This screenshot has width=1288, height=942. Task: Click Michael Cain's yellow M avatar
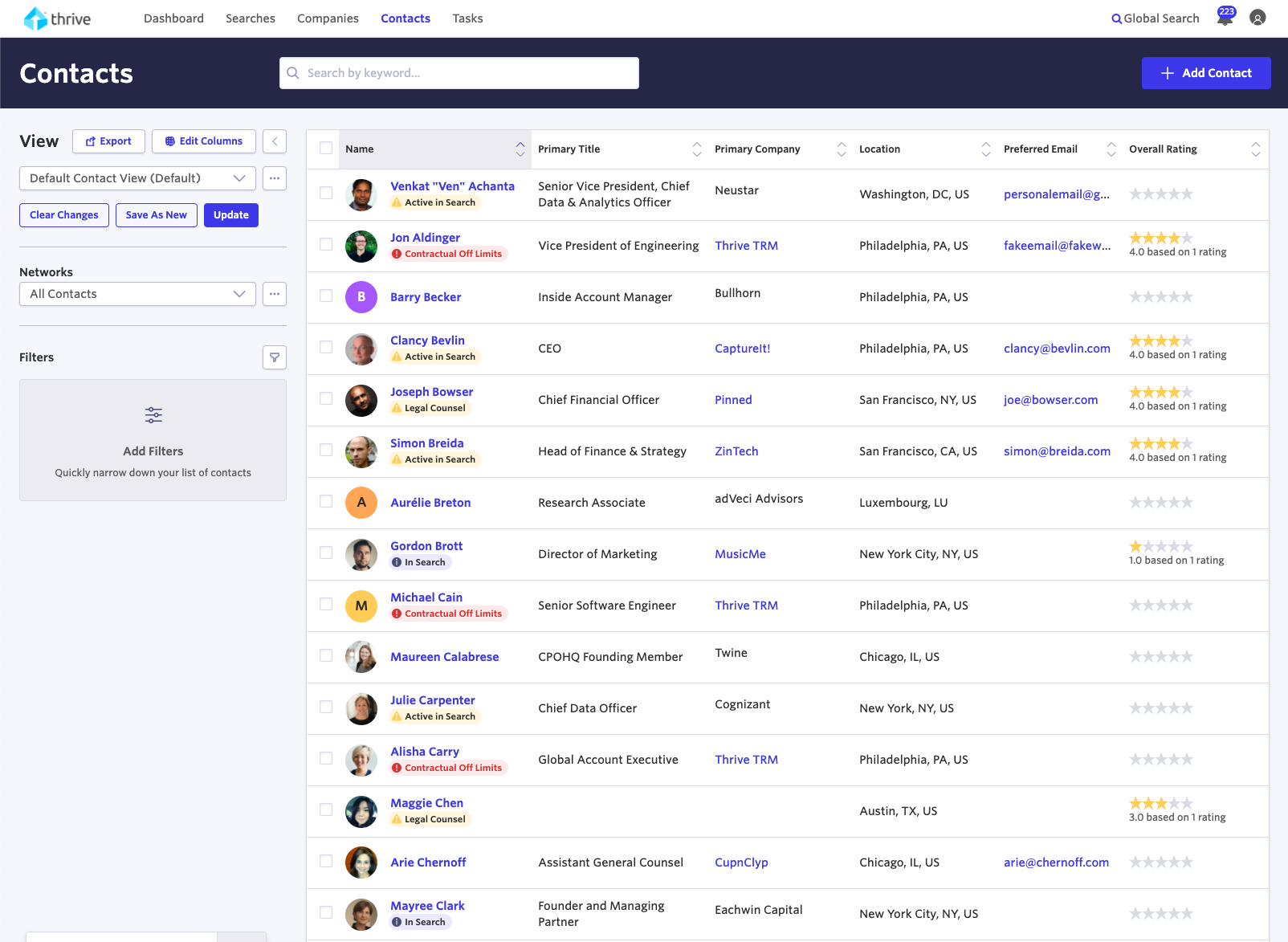361,606
